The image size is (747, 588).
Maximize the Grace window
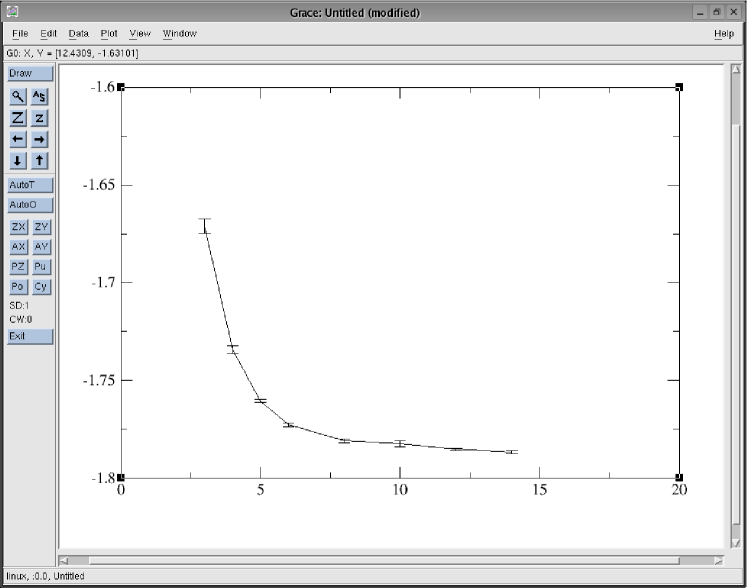717,12
